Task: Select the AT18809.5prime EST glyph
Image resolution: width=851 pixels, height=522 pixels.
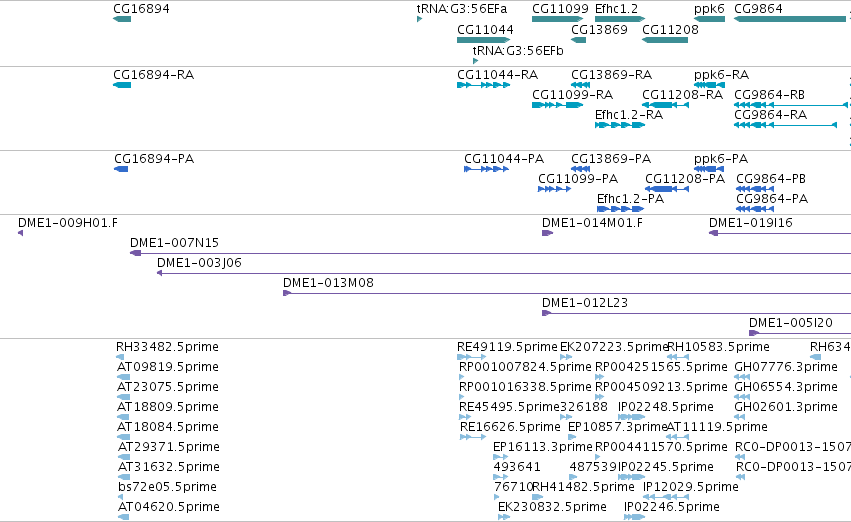Action: [x=124, y=417]
